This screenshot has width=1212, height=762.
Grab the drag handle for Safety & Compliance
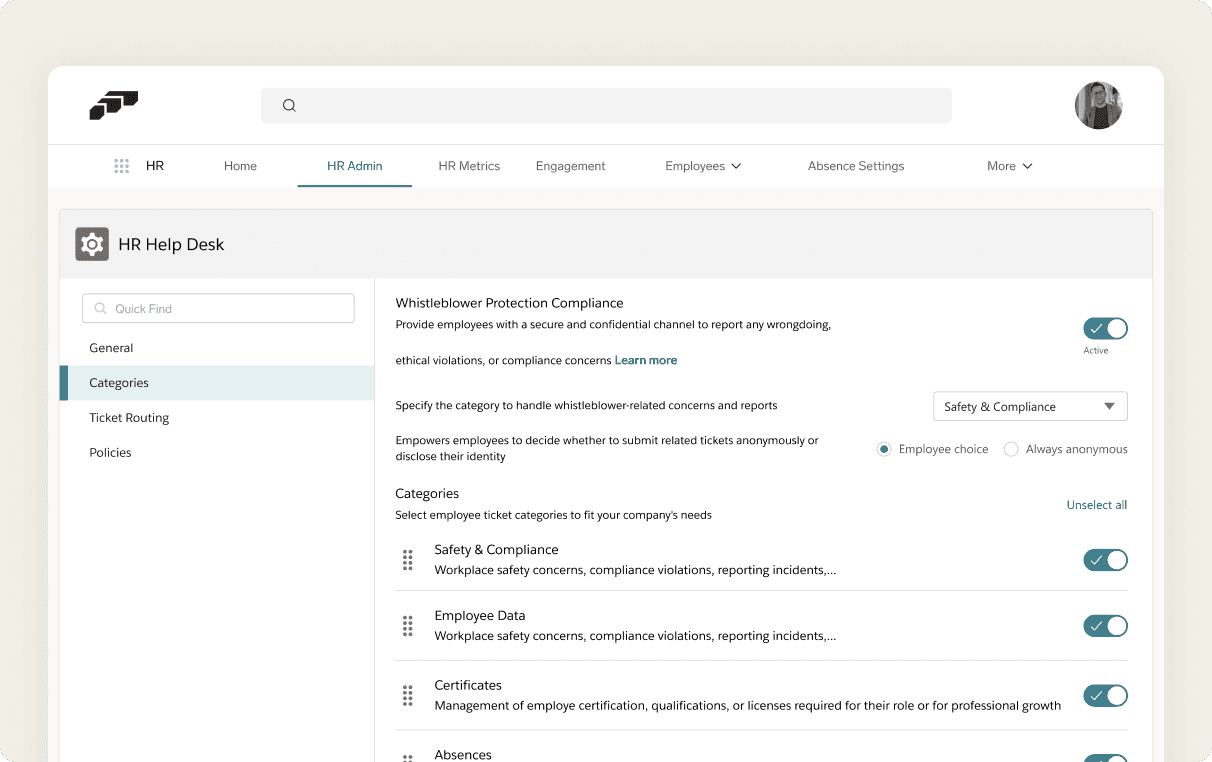tap(408, 560)
